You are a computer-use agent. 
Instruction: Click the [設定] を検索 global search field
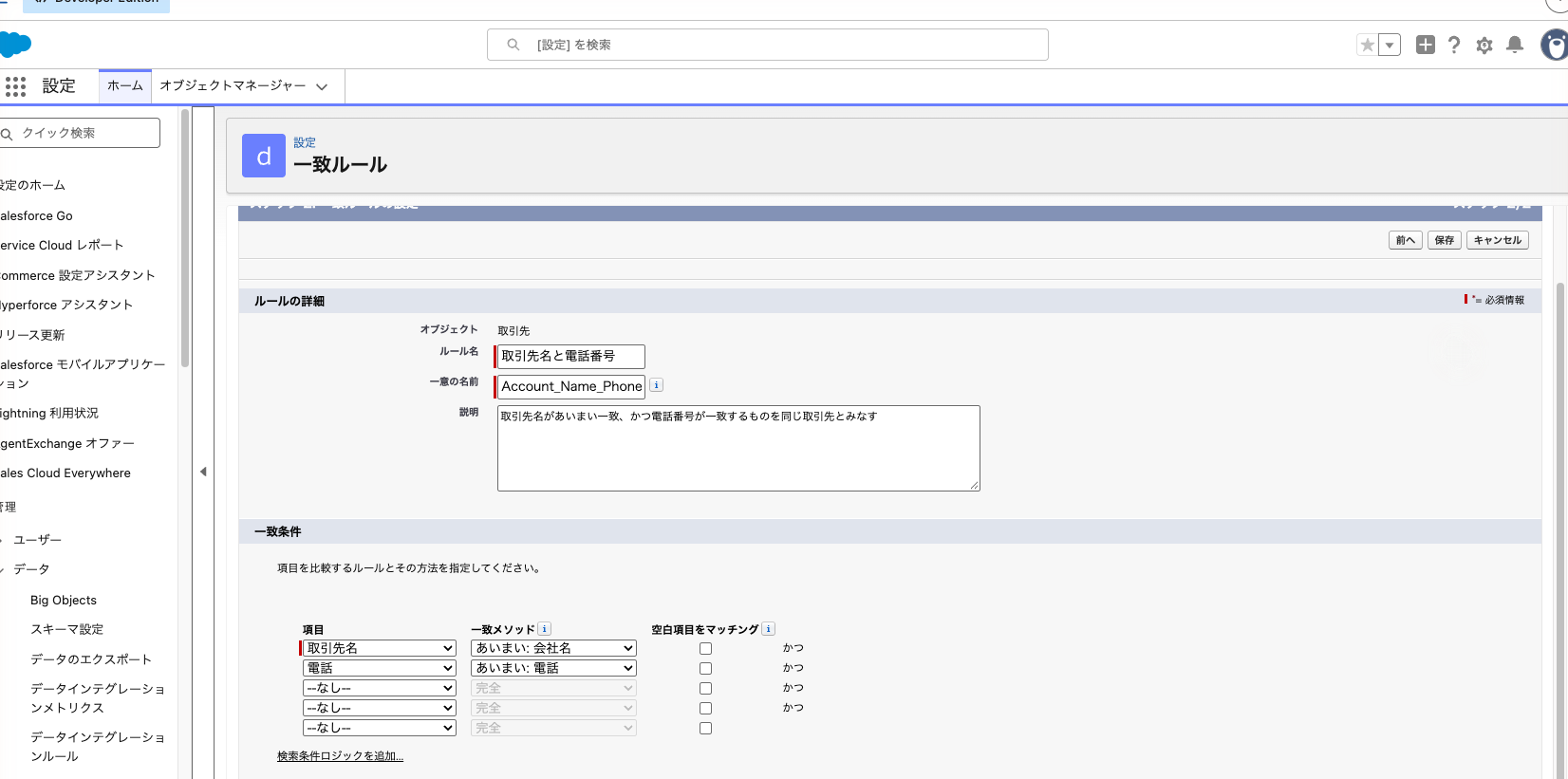pyautogui.click(x=768, y=45)
